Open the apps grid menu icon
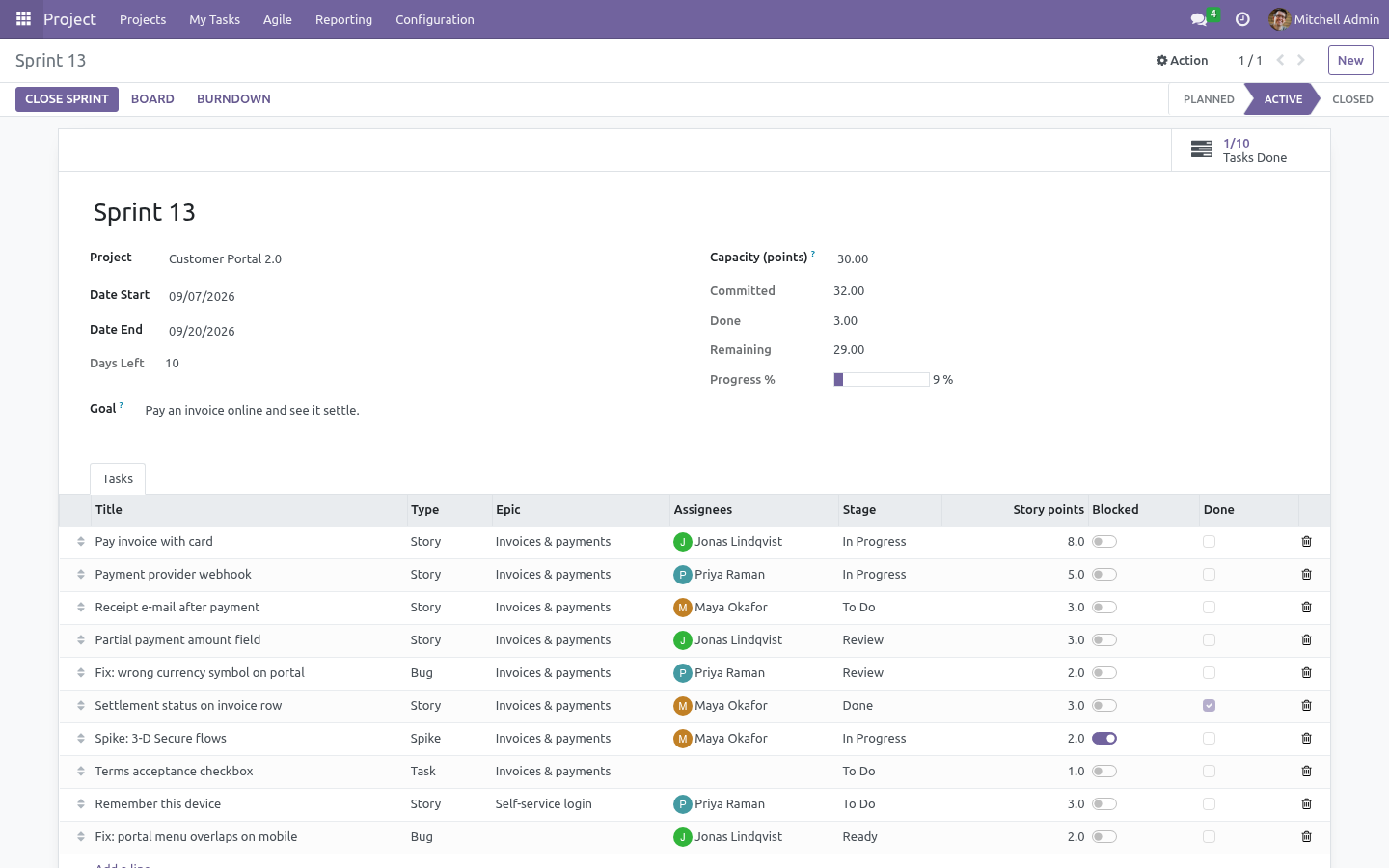This screenshot has height=868, width=1389. coord(23,19)
